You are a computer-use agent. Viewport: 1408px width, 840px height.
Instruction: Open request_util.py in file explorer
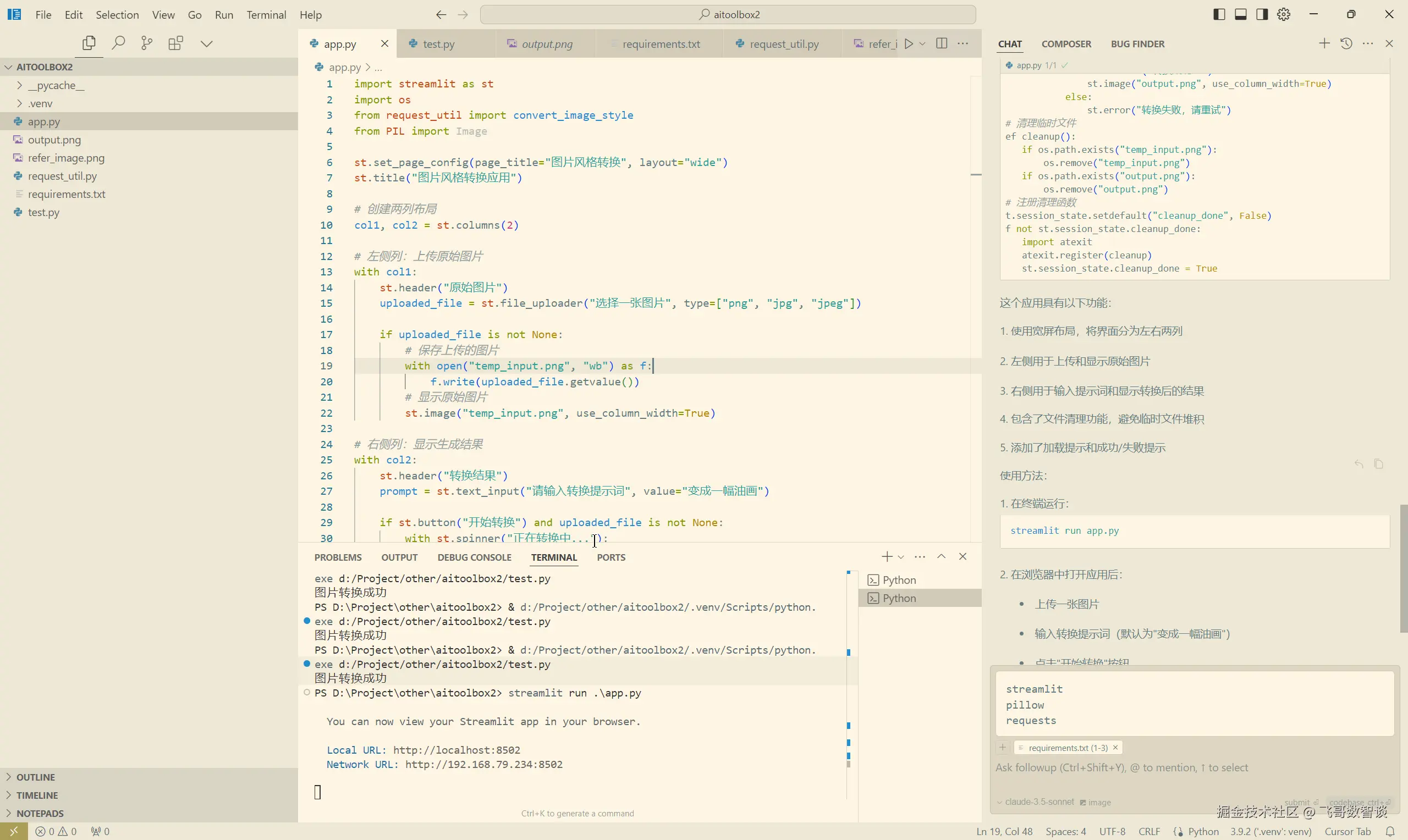tap(62, 176)
